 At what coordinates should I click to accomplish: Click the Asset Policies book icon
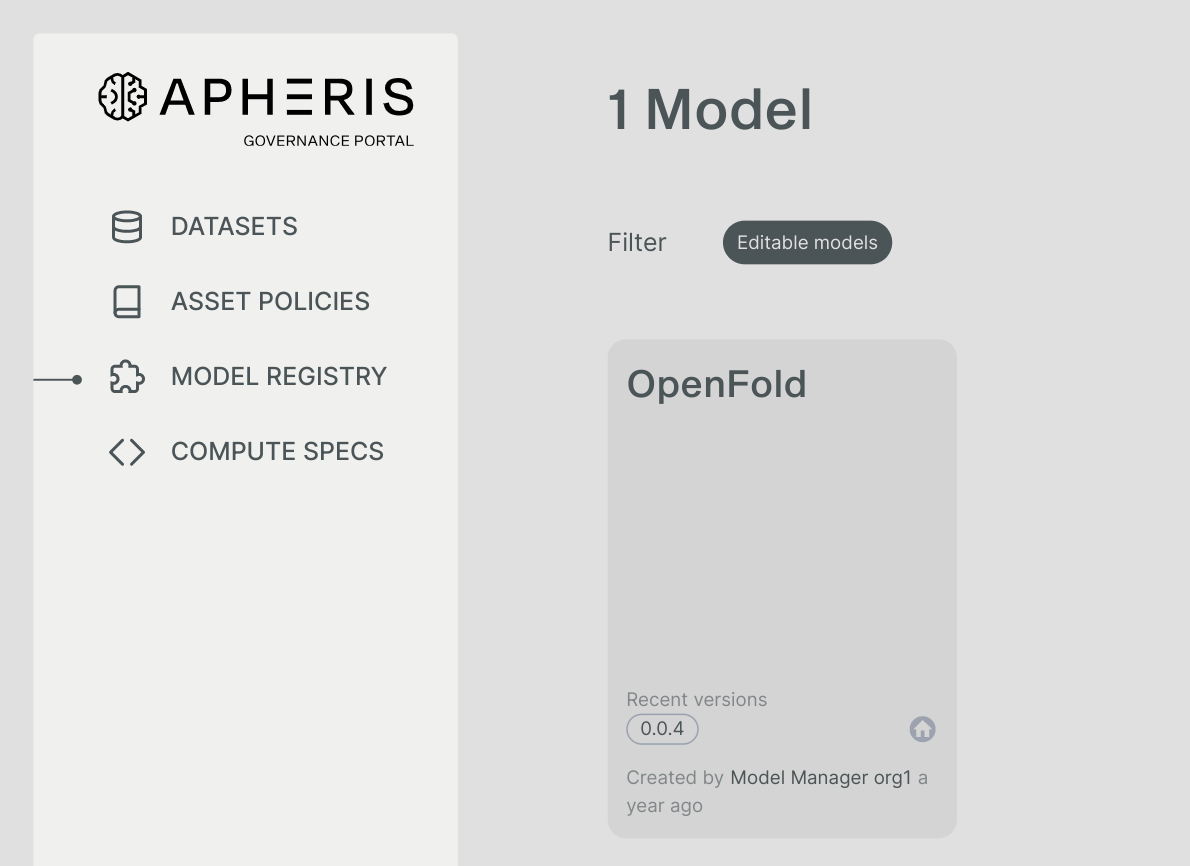tap(127, 301)
